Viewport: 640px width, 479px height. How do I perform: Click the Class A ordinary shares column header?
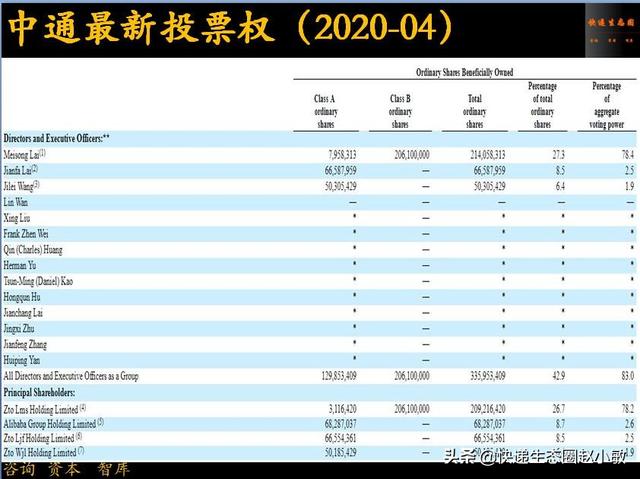coord(326,111)
